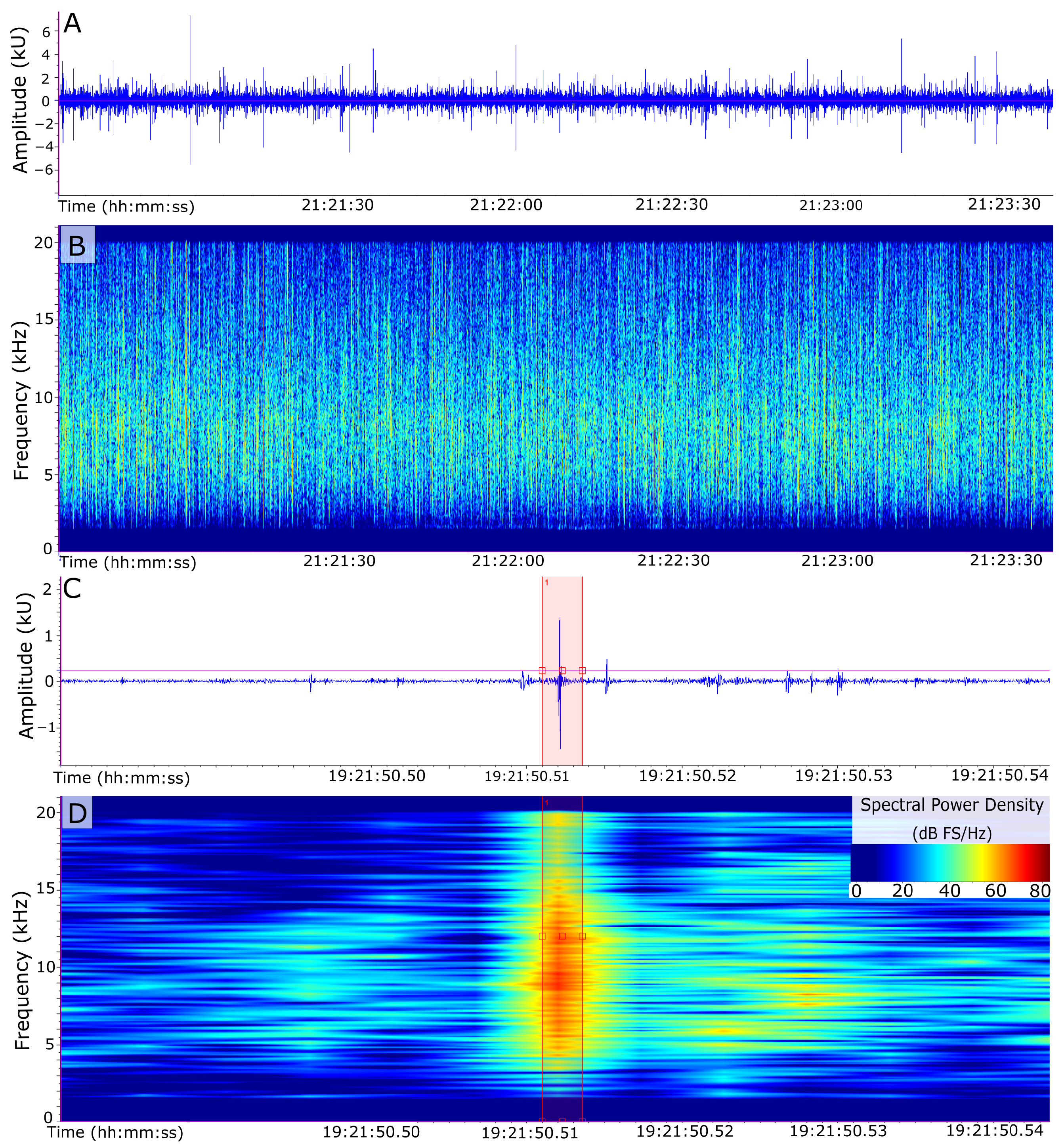Click the 19:21:50.53 time tick in panel D

(838, 1131)
